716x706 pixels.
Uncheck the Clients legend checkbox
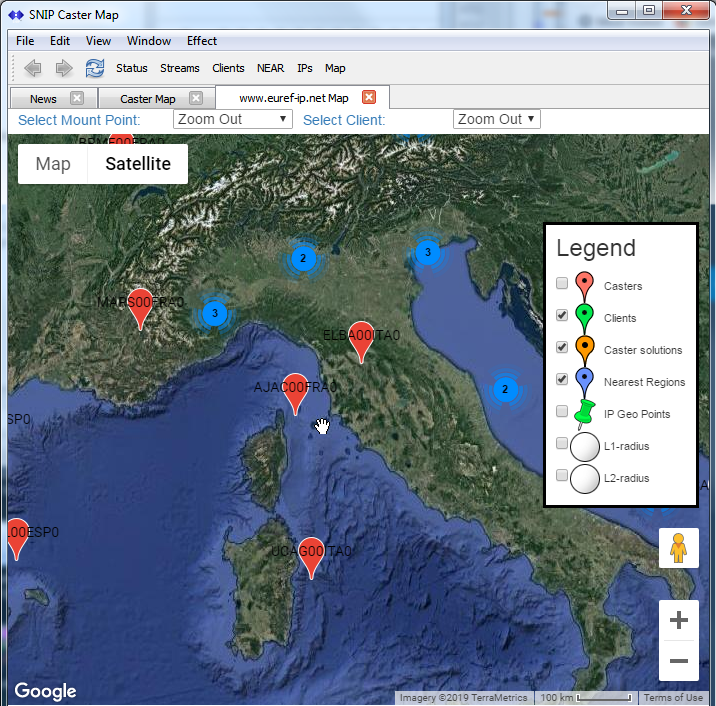(562, 315)
